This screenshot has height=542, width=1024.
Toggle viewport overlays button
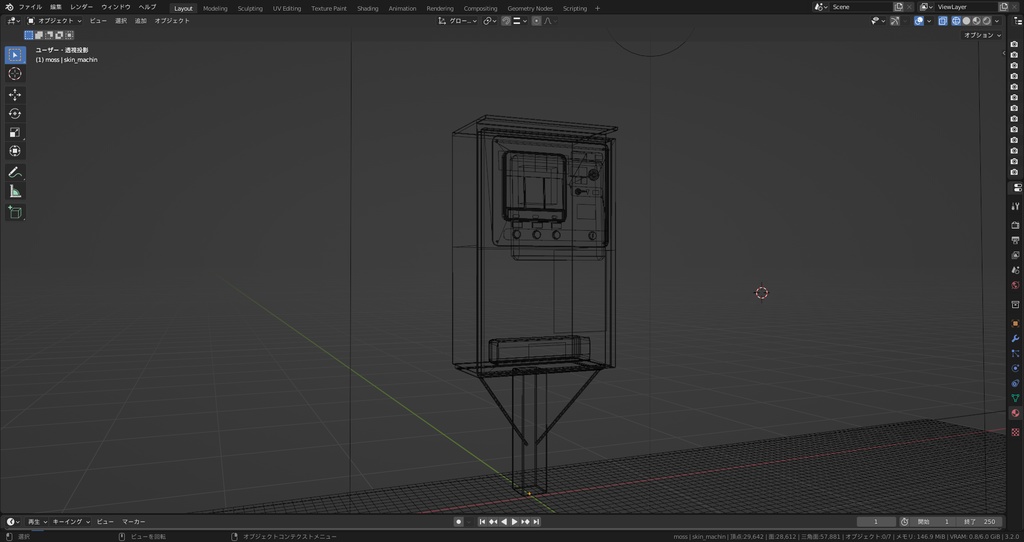tap(919, 21)
